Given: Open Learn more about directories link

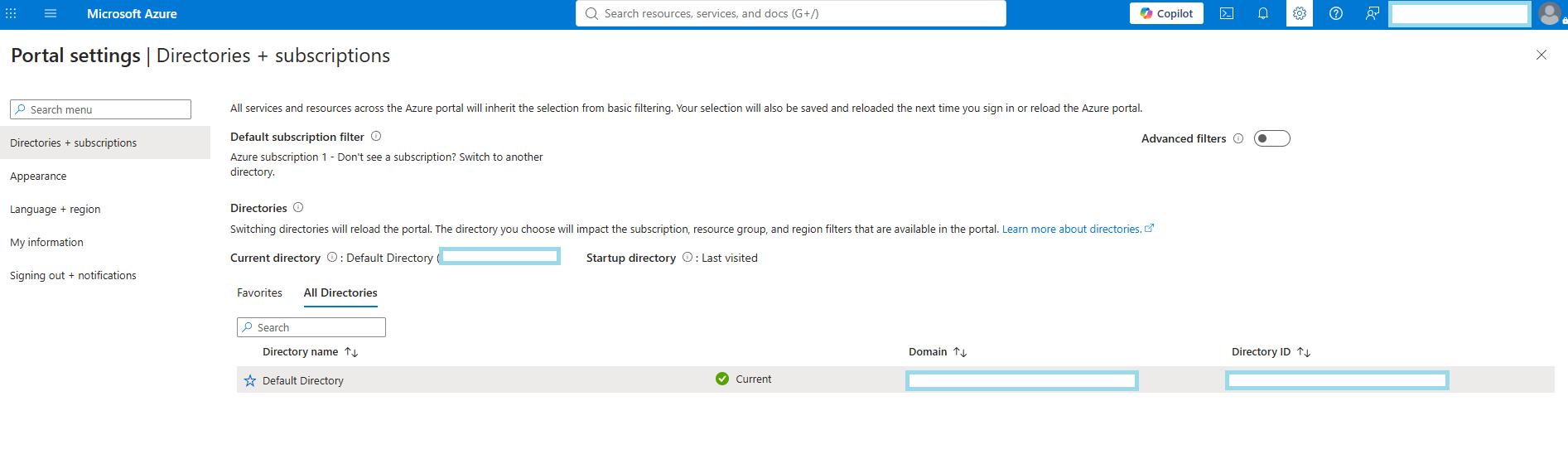Looking at the screenshot, I should 1078,229.
